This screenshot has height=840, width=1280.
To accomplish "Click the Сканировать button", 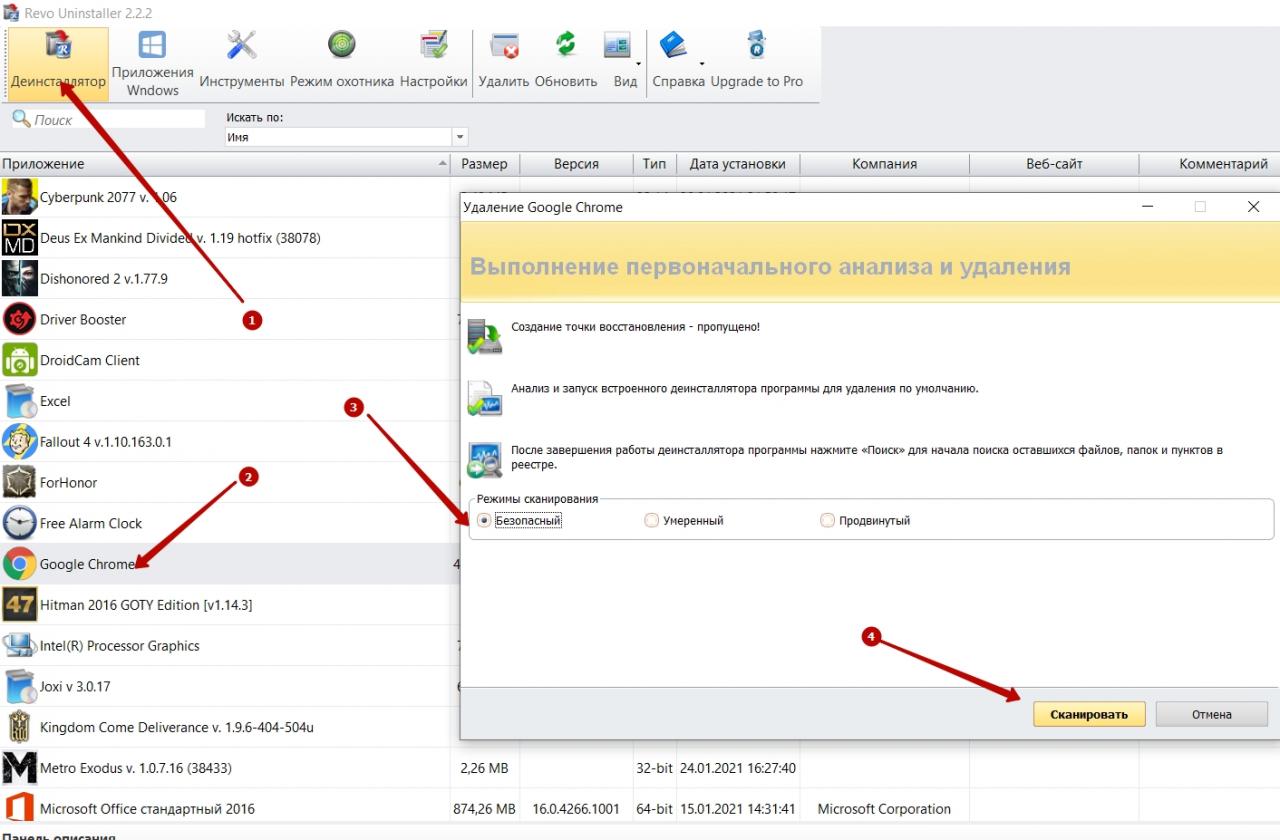I will click(x=1089, y=714).
